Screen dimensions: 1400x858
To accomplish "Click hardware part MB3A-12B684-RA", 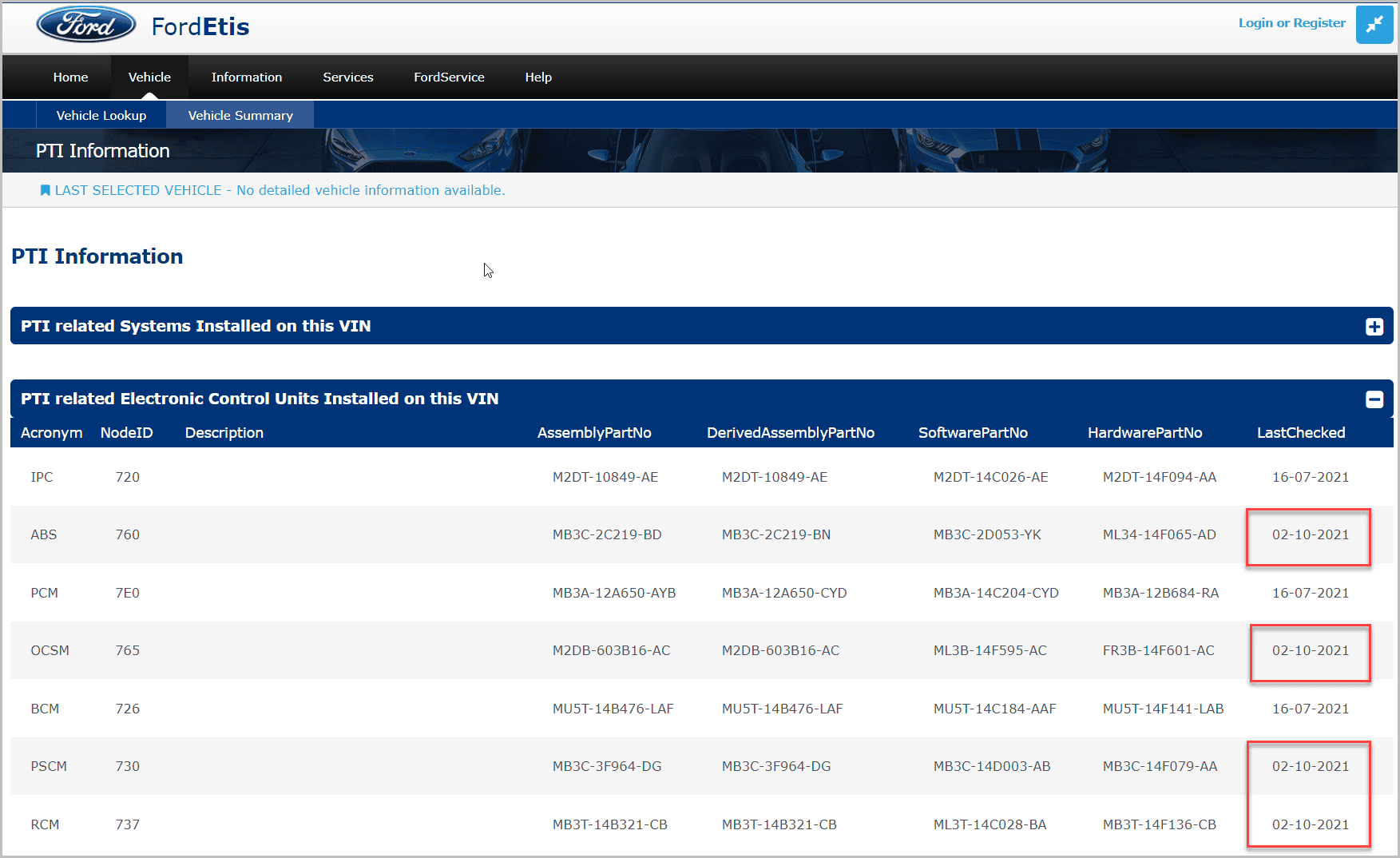I will click(1161, 593).
